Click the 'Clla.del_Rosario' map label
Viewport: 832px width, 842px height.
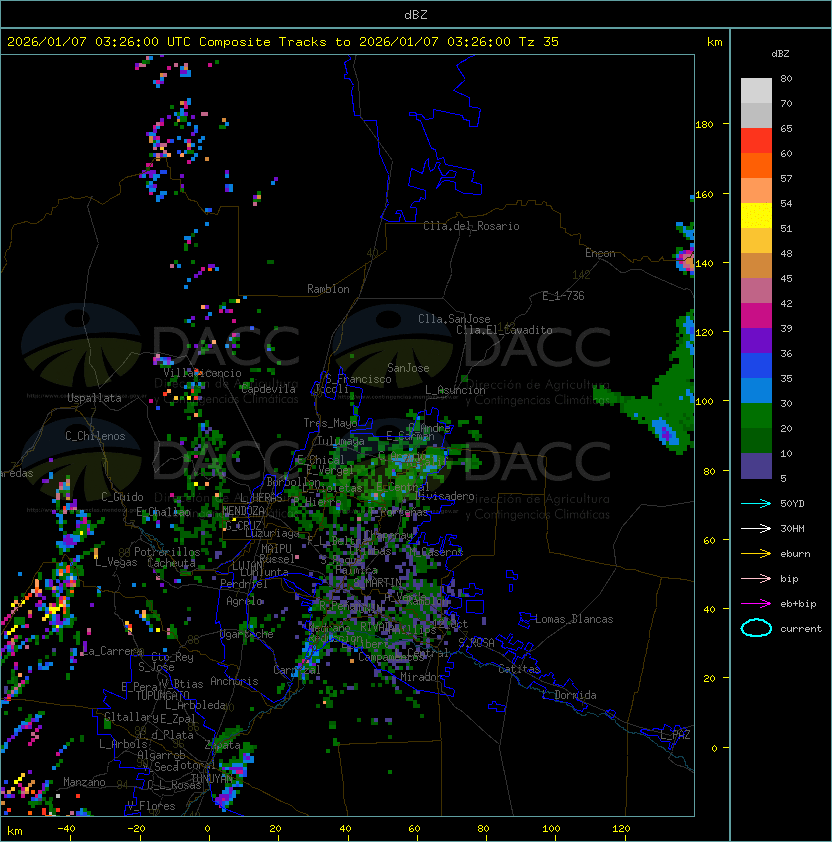click(471, 226)
